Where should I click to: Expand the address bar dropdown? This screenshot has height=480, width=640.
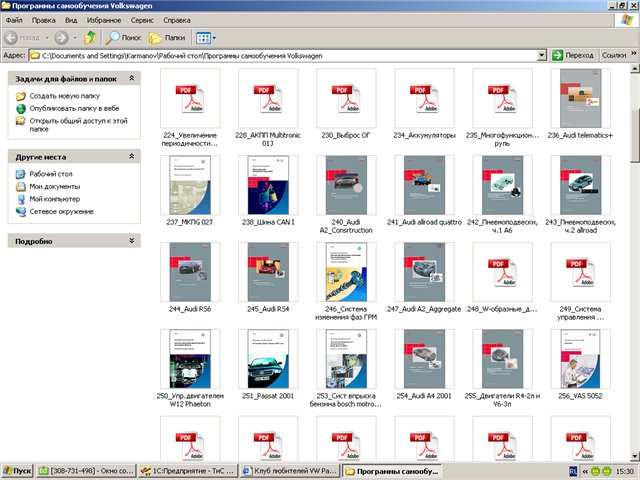pos(541,55)
